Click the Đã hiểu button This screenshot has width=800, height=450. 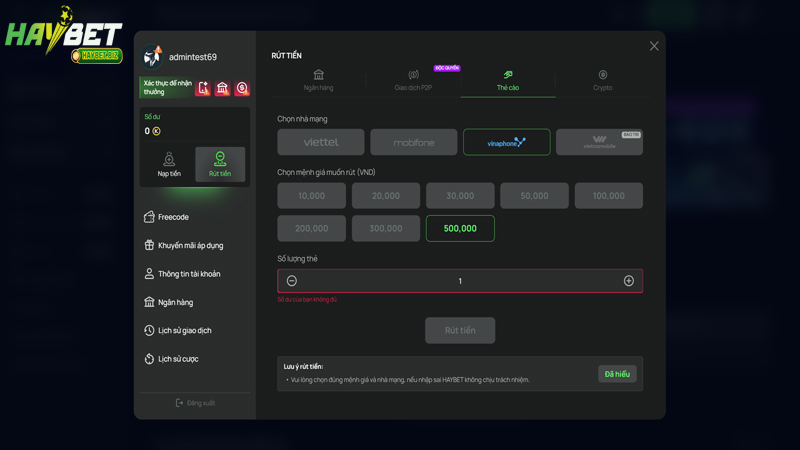point(617,374)
